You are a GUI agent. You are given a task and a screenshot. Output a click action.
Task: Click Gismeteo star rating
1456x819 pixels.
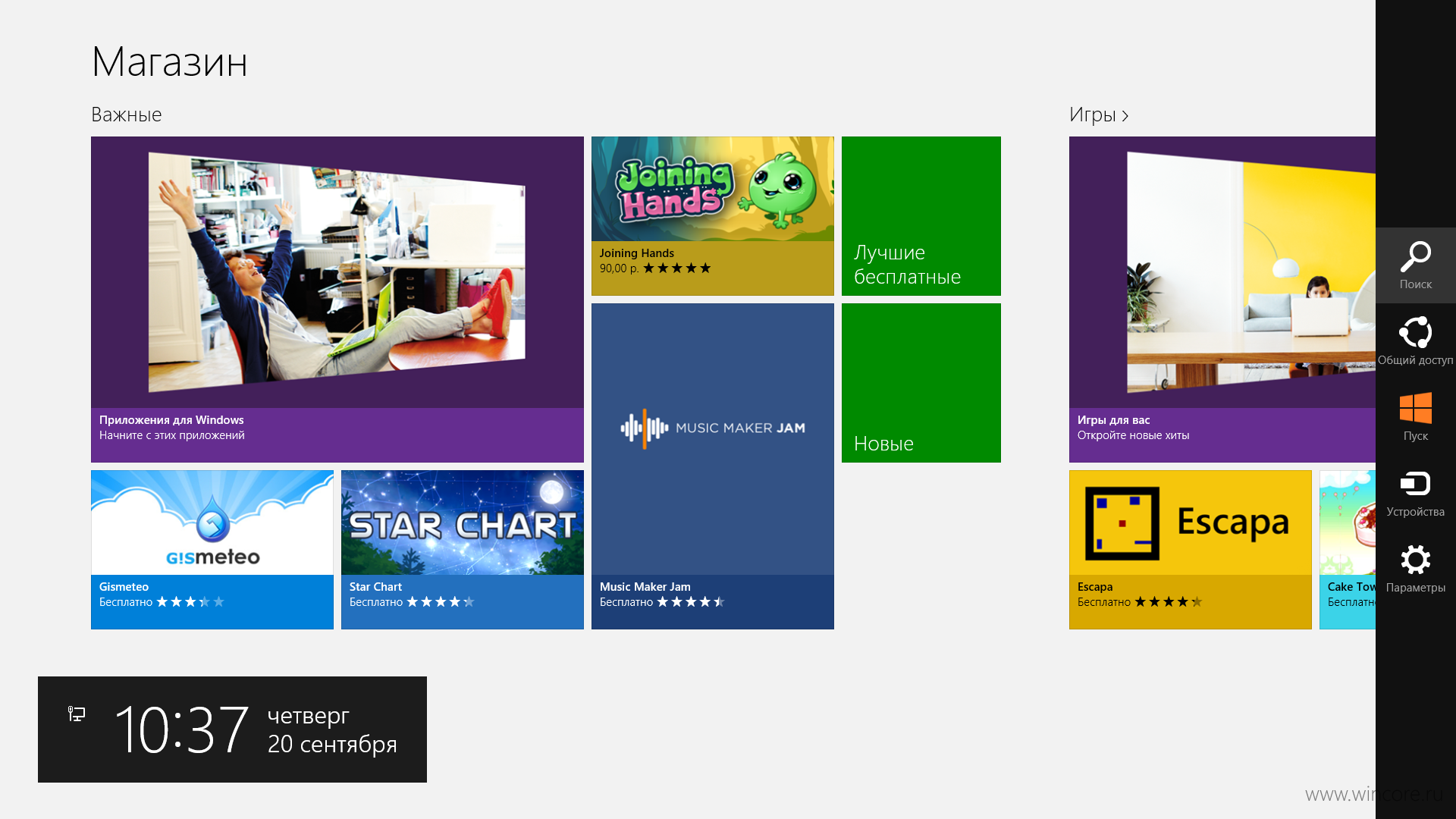coord(190,602)
